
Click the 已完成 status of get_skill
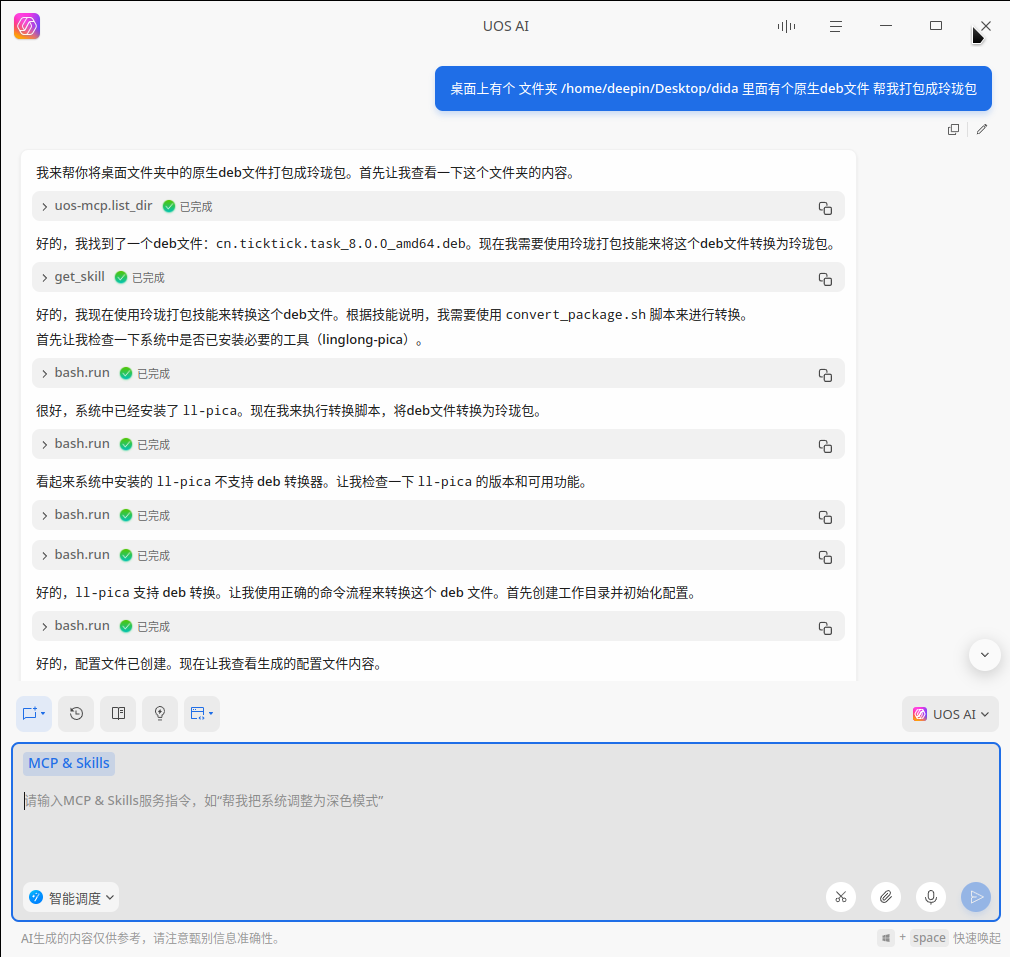pos(140,278)
